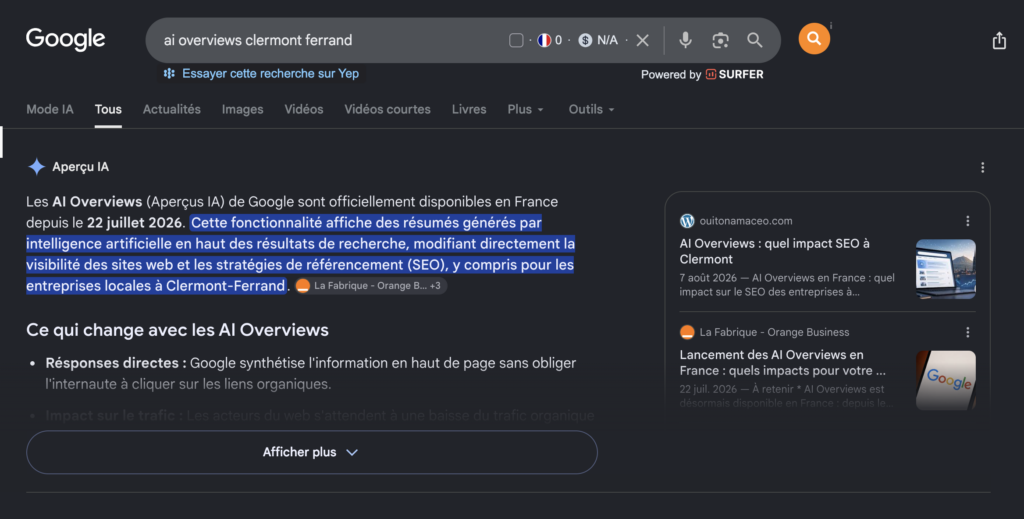Click the magnifier search icon in search box

click(755, 40)
